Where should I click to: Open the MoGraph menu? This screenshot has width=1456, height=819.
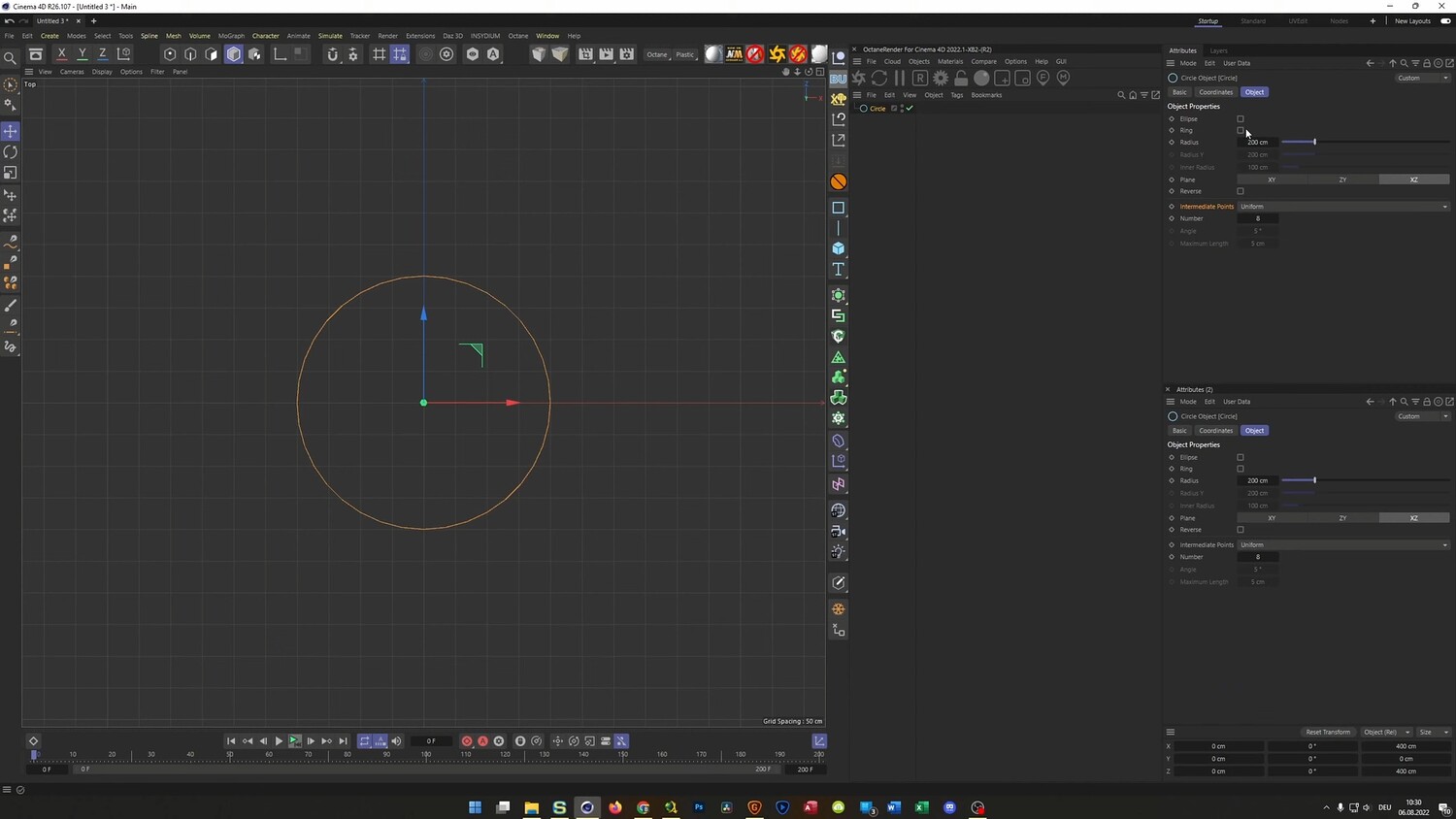(231, 36)
